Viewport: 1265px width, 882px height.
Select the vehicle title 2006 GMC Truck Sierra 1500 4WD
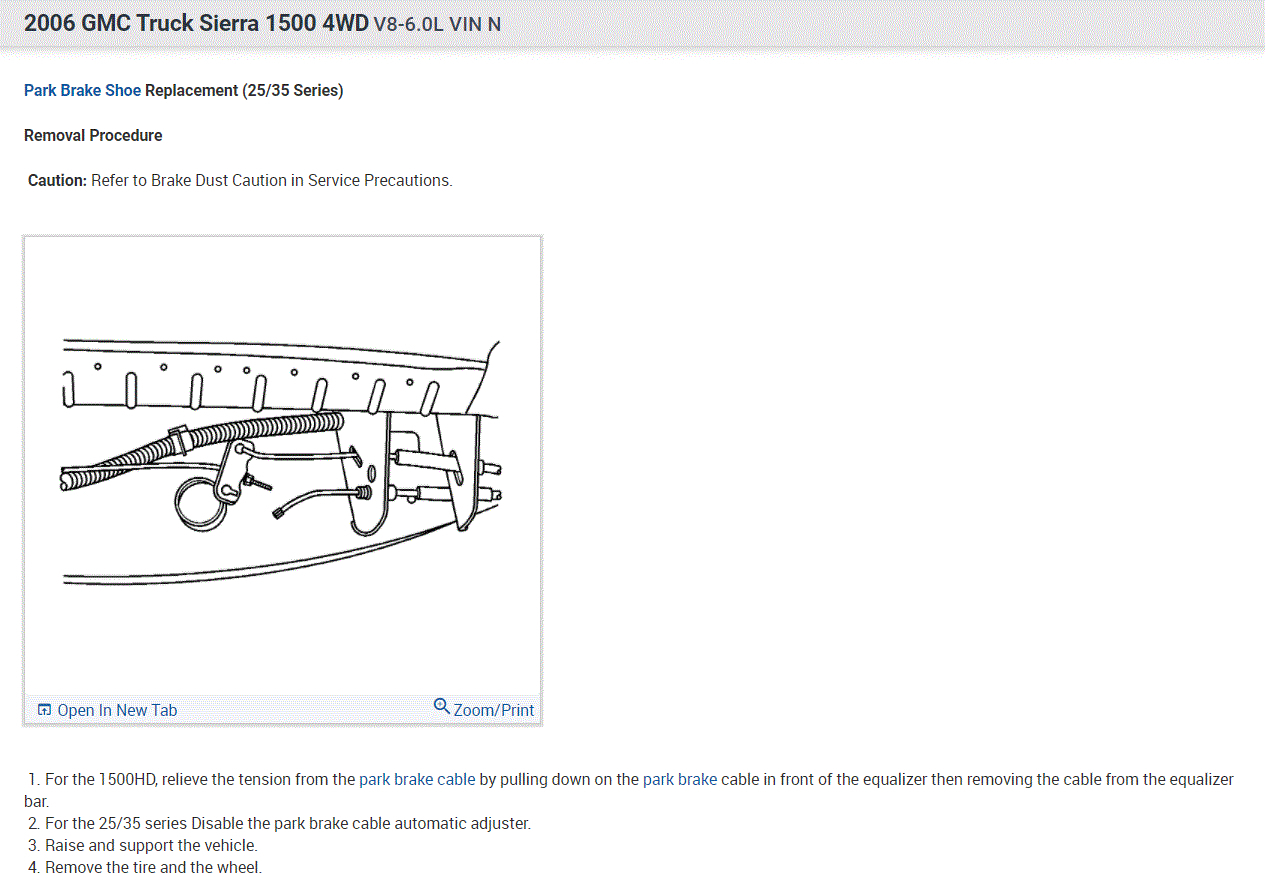[196, 23]
